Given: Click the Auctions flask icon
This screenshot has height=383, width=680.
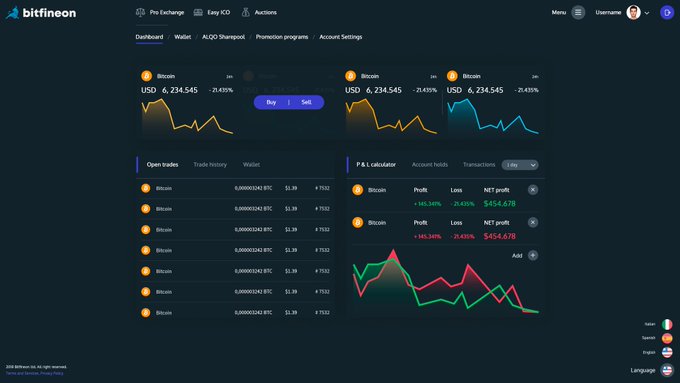Looking at the screenshot, I should 245,12.
